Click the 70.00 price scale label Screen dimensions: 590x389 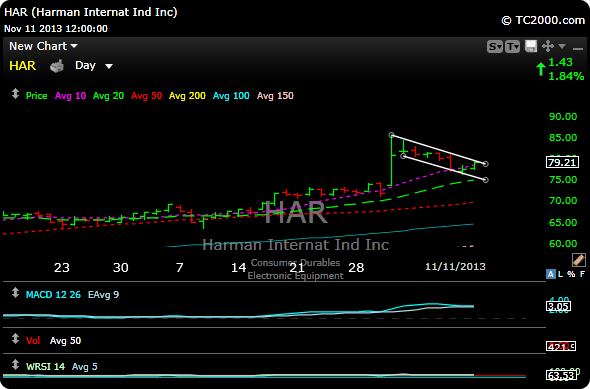click(x=563, y=201)
